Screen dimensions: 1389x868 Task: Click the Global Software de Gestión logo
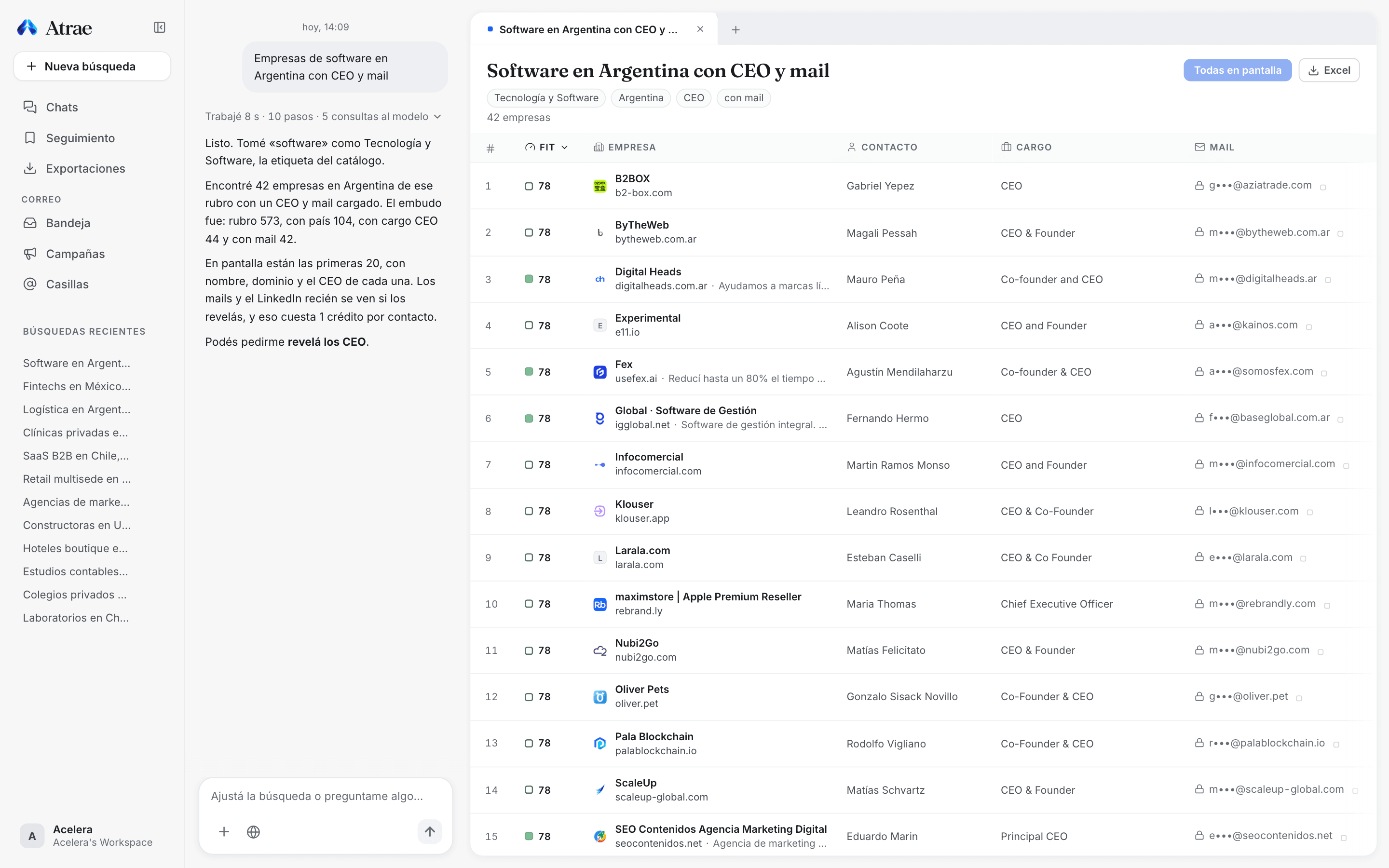(x=600, y=419)
